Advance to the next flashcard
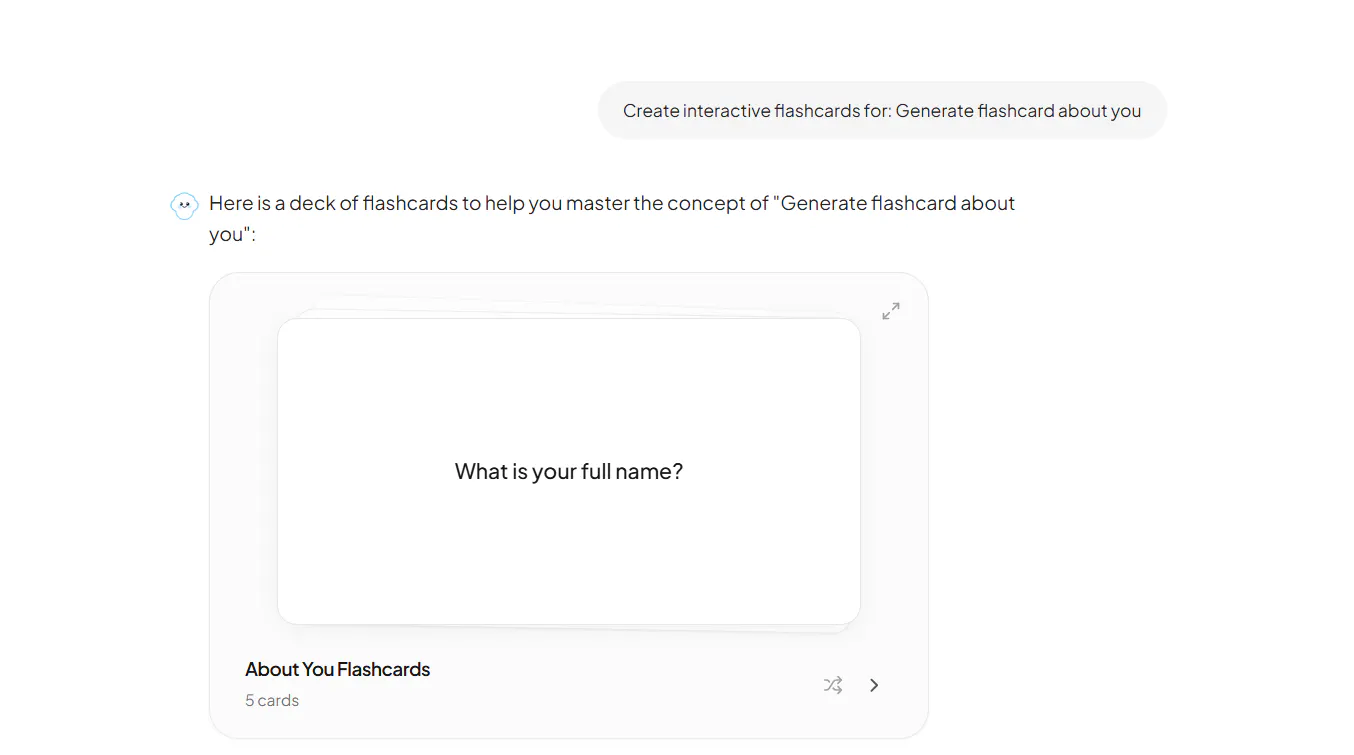Image resolution: width=1354 pixels, height=755 pixels. (x=874, y=685)
